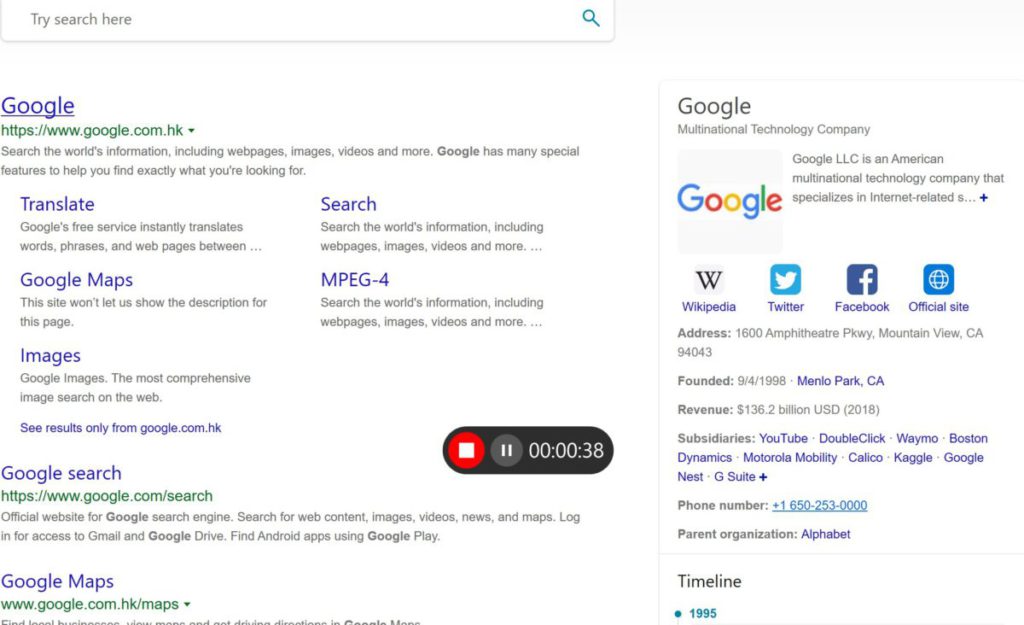Image resolution: width=1024 pixels, height=625 pixels.
Task: Call the phone number +1 650-253-0000
Action: [x=820, y=505]
